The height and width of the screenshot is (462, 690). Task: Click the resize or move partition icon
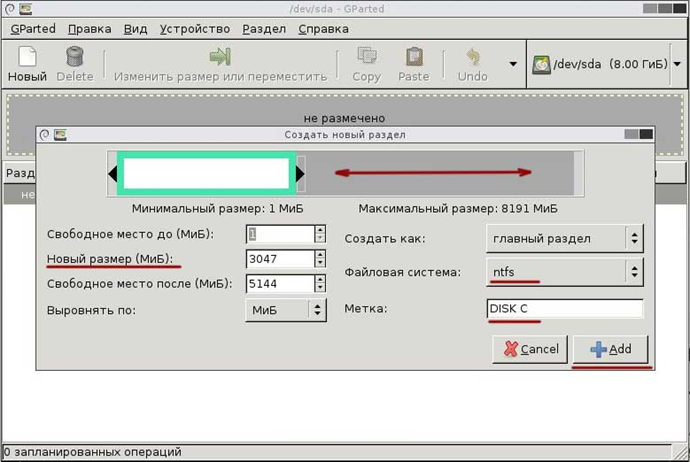pos(220,58)
